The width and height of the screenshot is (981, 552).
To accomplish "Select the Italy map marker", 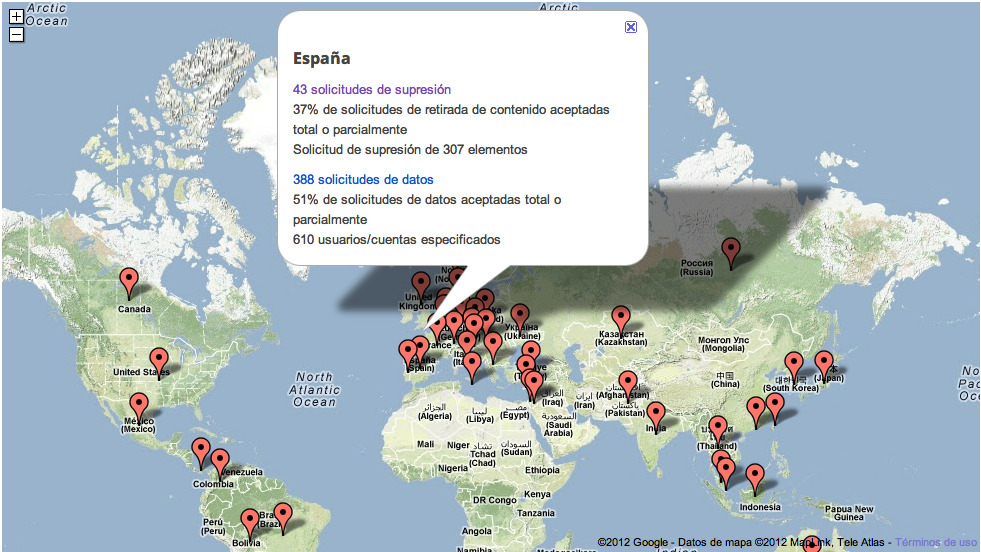I will pos(467,346).
